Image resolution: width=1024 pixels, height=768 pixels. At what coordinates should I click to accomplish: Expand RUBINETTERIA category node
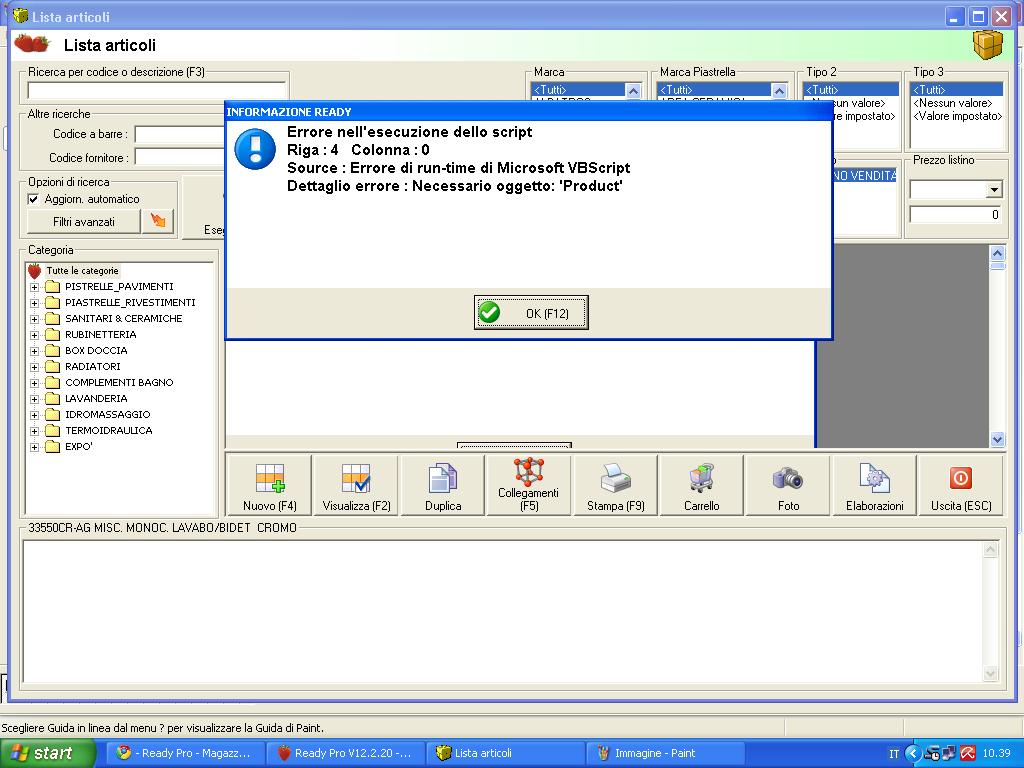[x=35, y=335]
